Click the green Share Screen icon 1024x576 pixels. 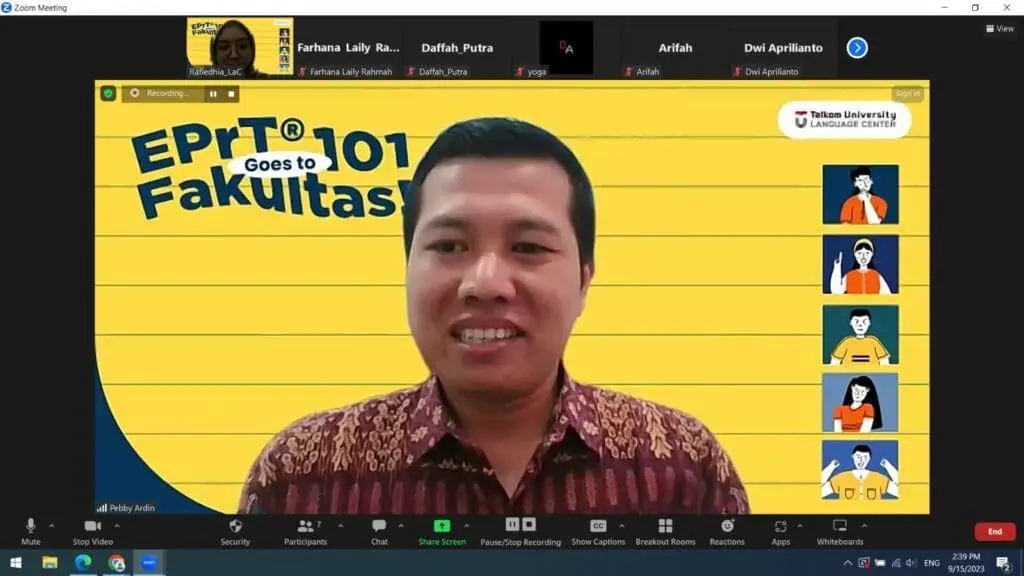click(x=442, y=526)
